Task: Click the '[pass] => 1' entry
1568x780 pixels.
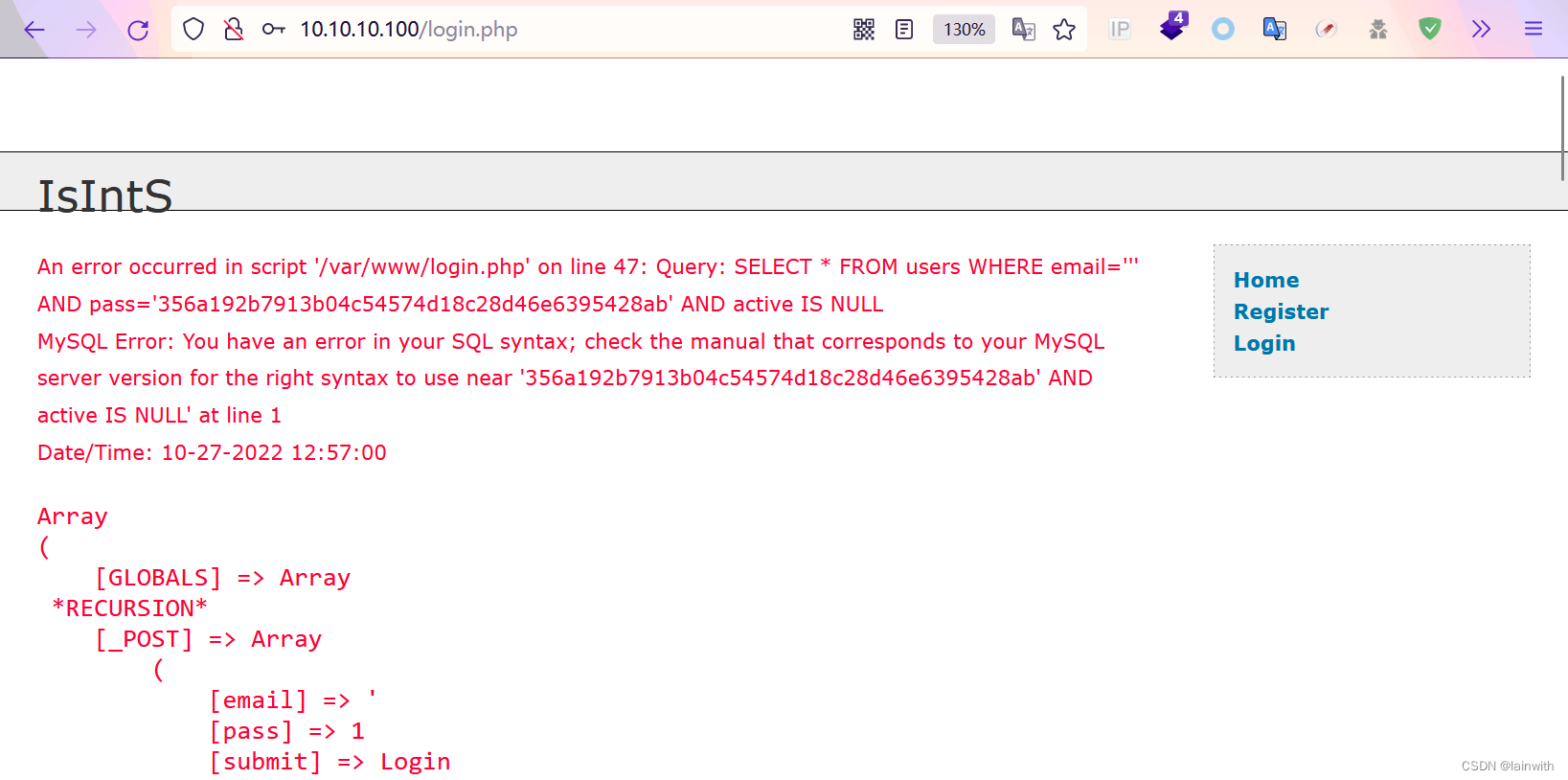Action: click(286, 731)
